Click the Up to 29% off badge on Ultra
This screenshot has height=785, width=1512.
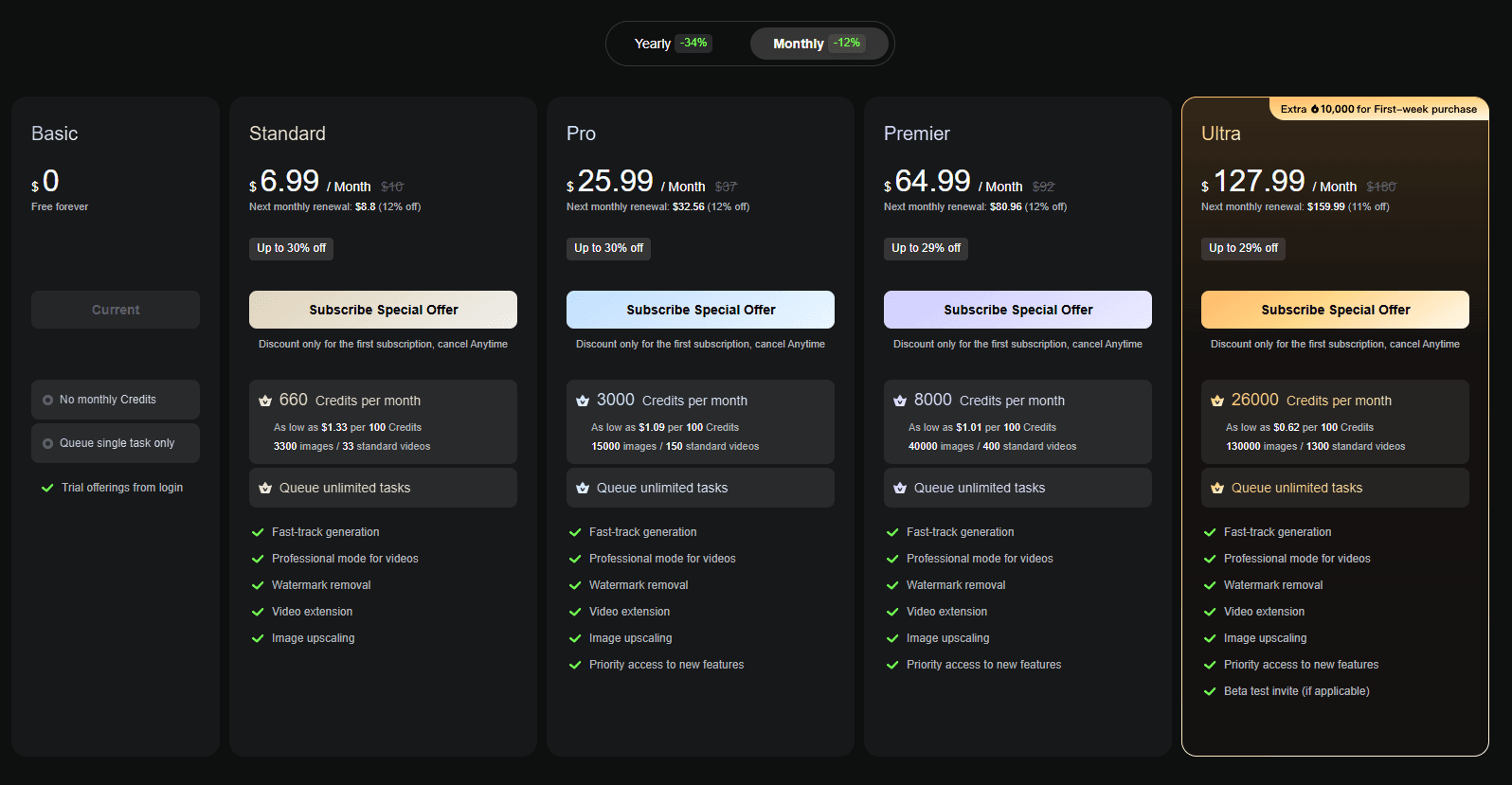pos(1243,248)
